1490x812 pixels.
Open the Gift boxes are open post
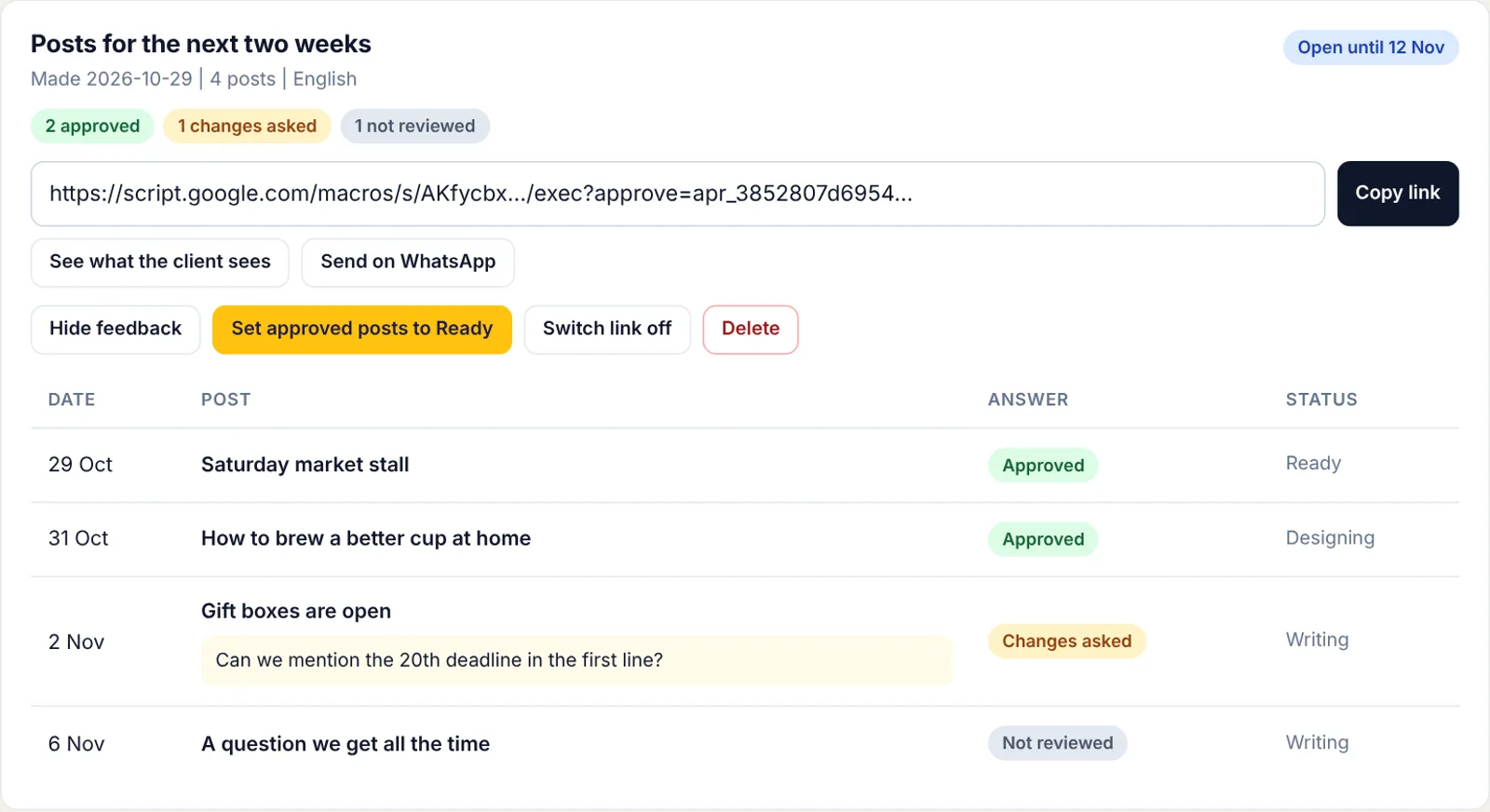[296, 611]
